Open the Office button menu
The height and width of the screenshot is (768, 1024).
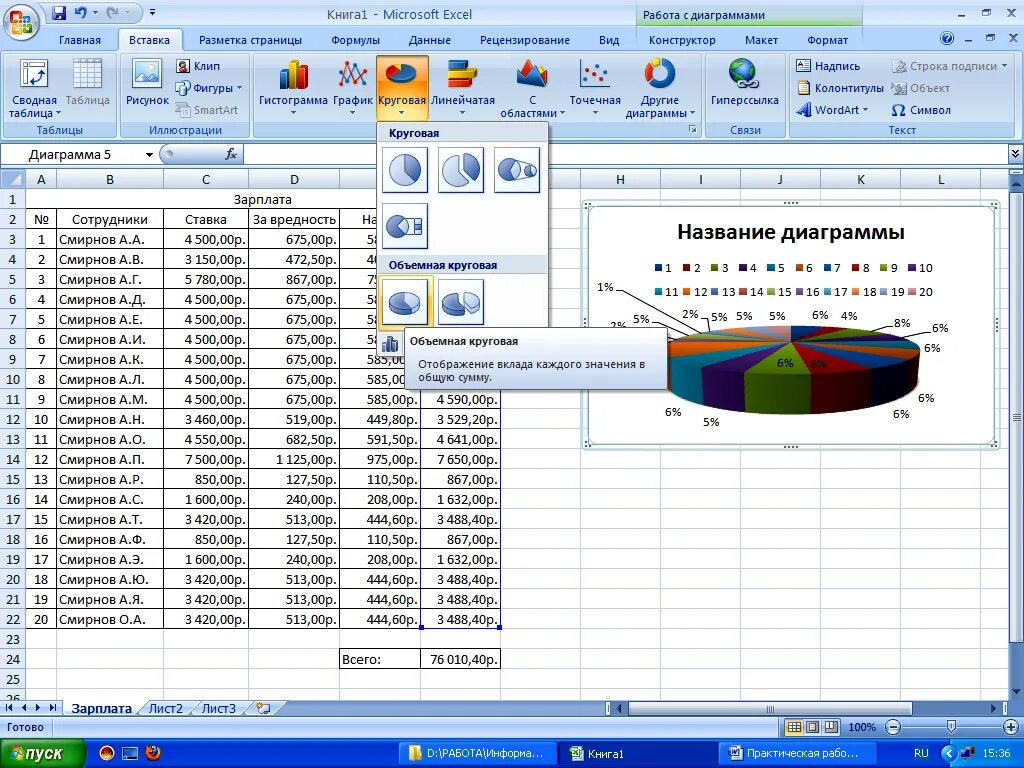21,21
